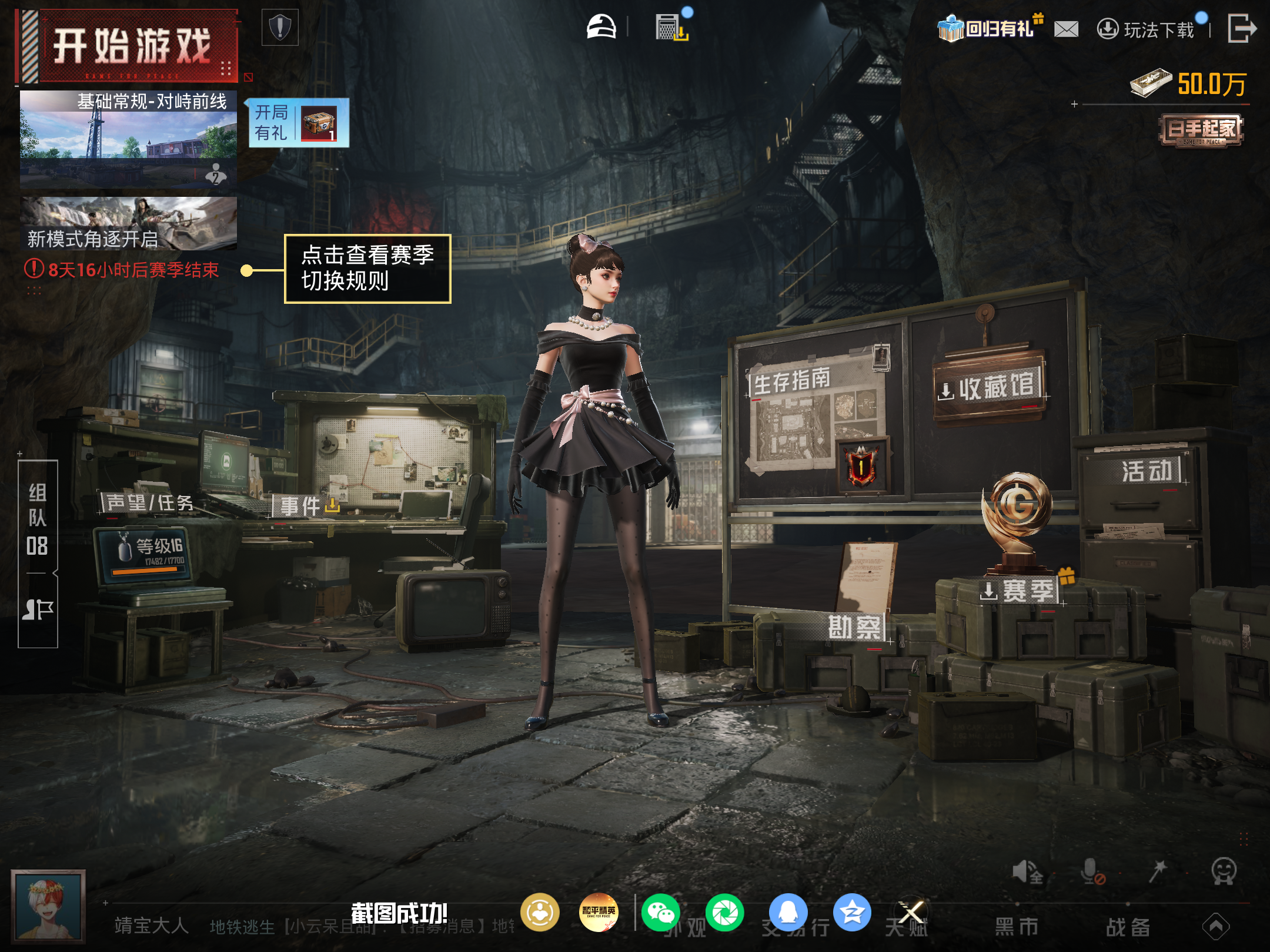Viewport: 1270px width, 952px height.
Task: Expand the 组队 08 team side panel
Action: [x=38, y=554]
